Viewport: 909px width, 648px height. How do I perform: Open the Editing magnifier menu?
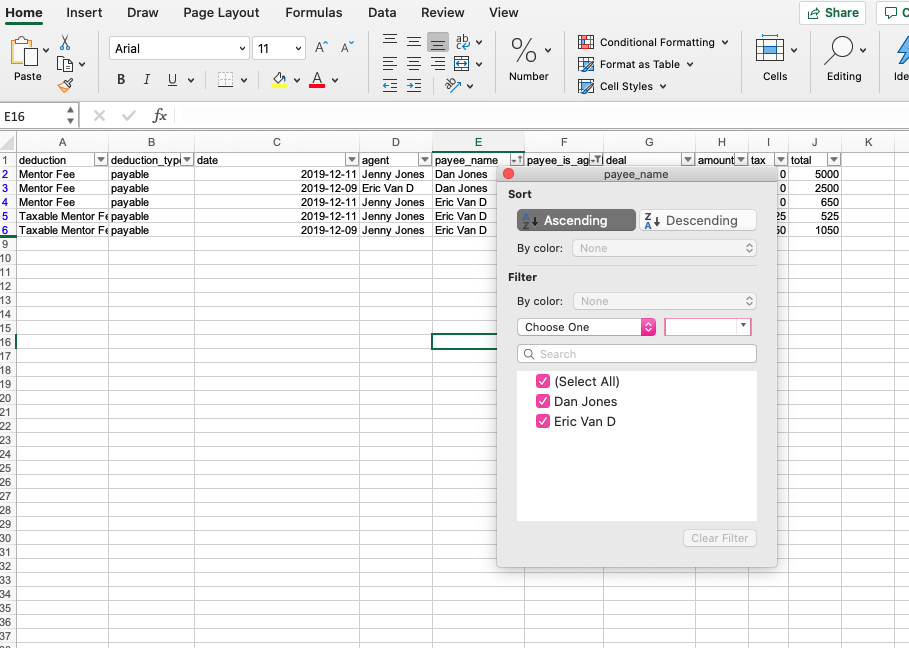[x=838, y=50]
